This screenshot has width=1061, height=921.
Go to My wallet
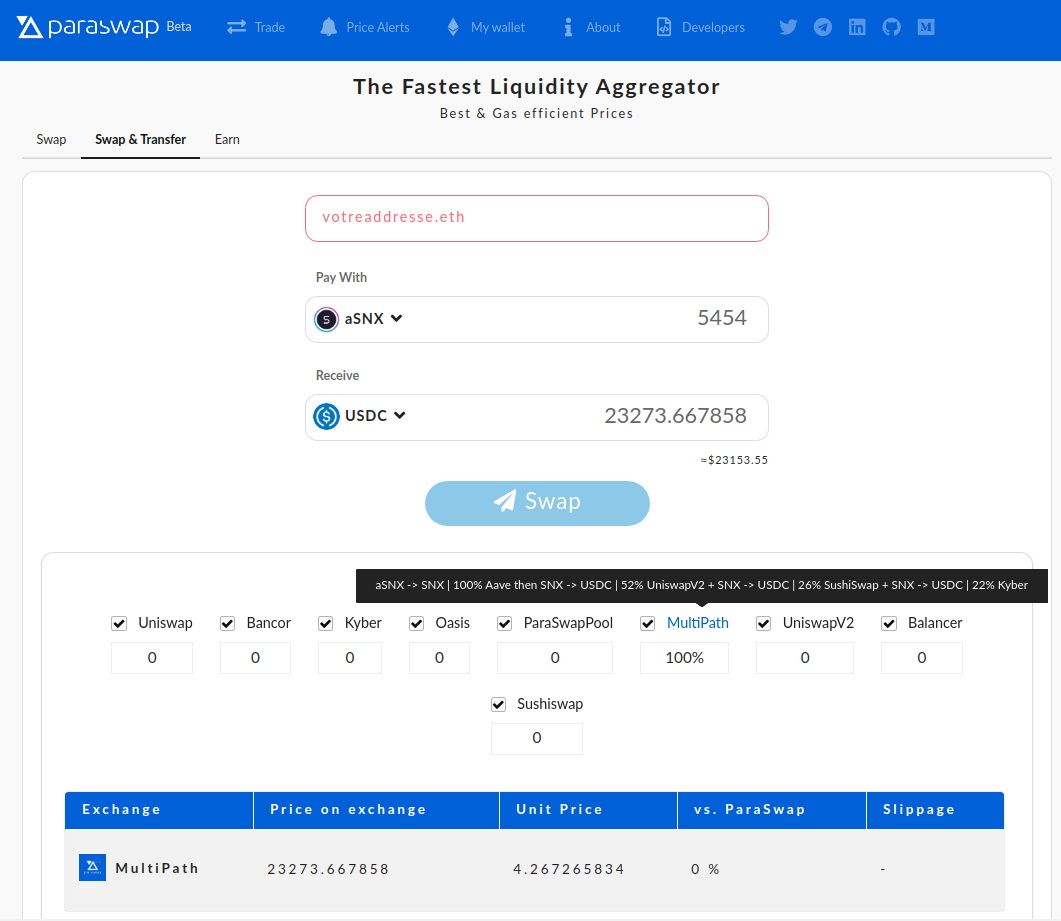point(498,27)
